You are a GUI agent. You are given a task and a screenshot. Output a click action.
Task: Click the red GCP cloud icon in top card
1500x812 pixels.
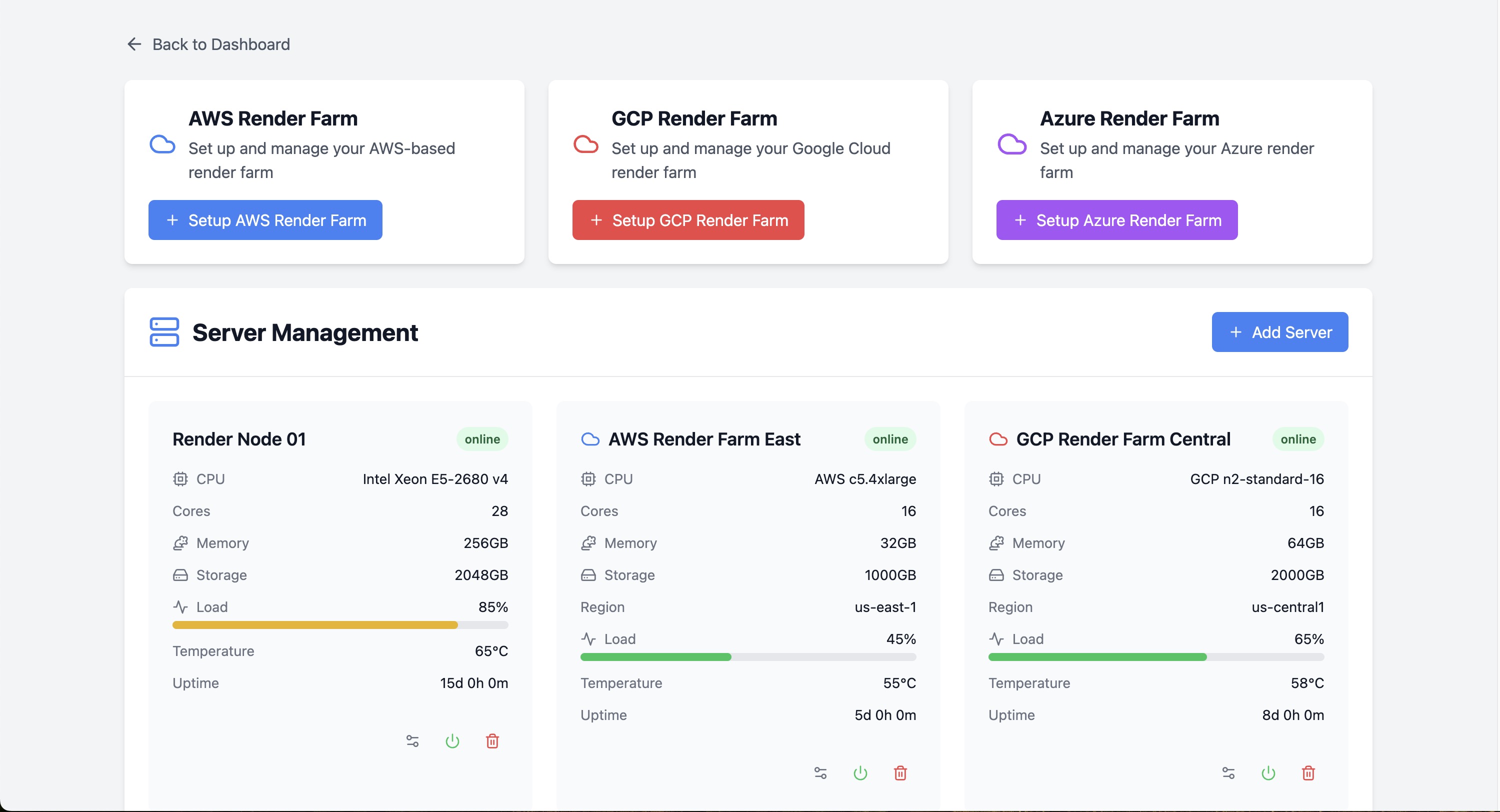586,144
